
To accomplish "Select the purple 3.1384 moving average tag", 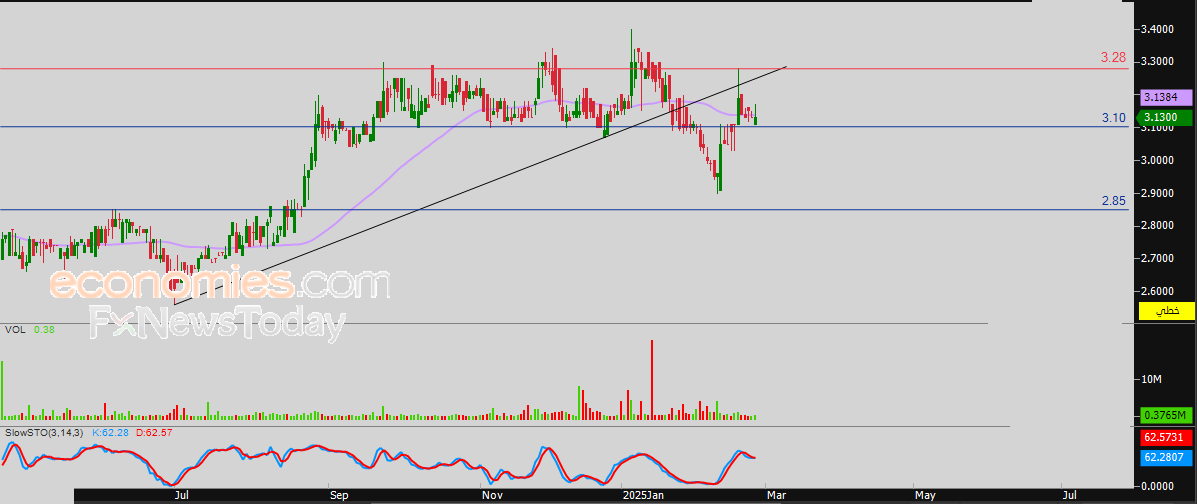I will 1166,97.
